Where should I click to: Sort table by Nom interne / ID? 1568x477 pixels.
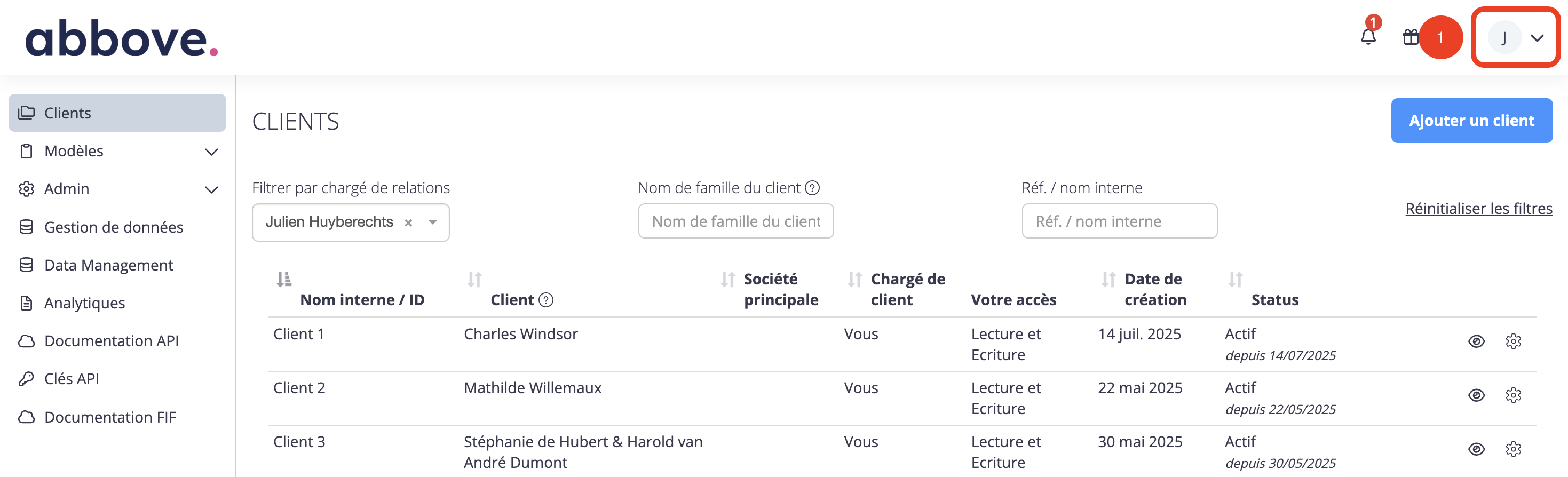pos(283,279)
